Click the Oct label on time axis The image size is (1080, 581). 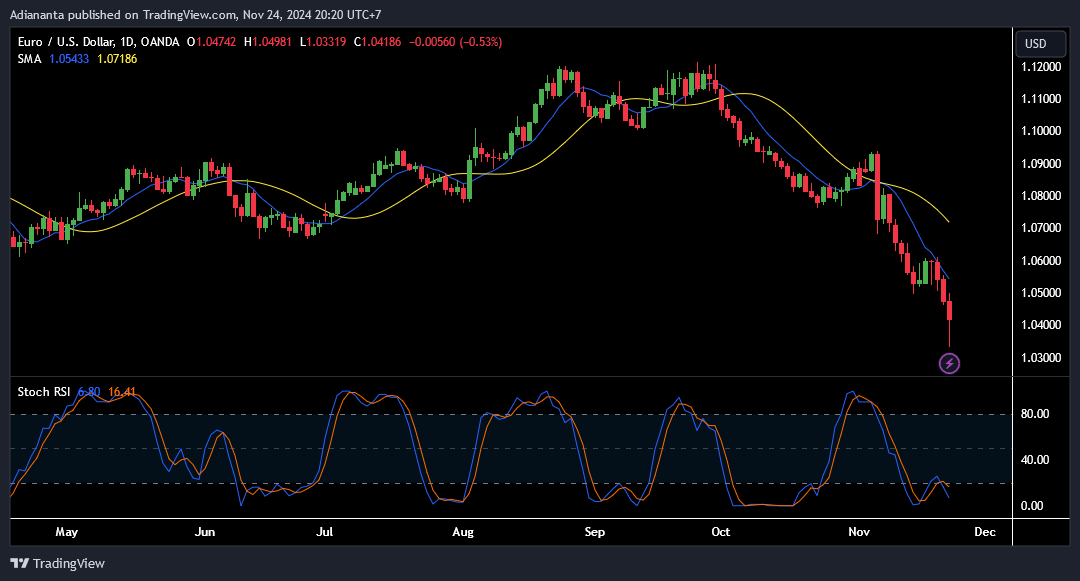(x=720, y=532)
